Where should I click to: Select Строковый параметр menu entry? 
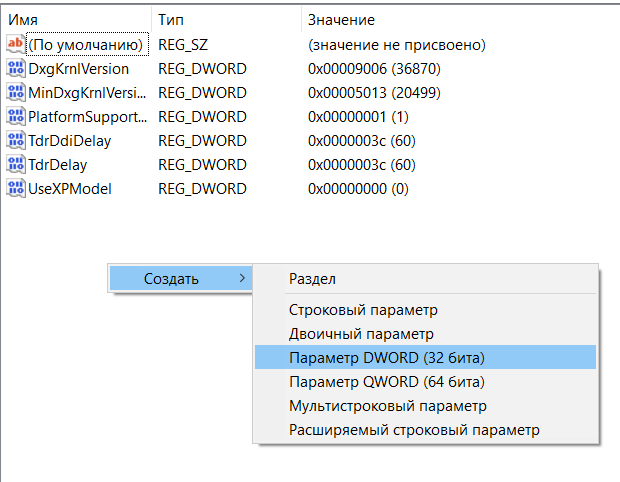click(363, 310)
